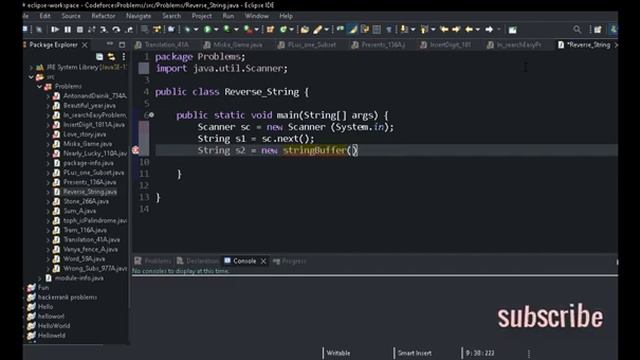Switch to the Declaration tab
Image resolution: width=640 pixels, height=360 pixels.
click(x=198, y=261)
